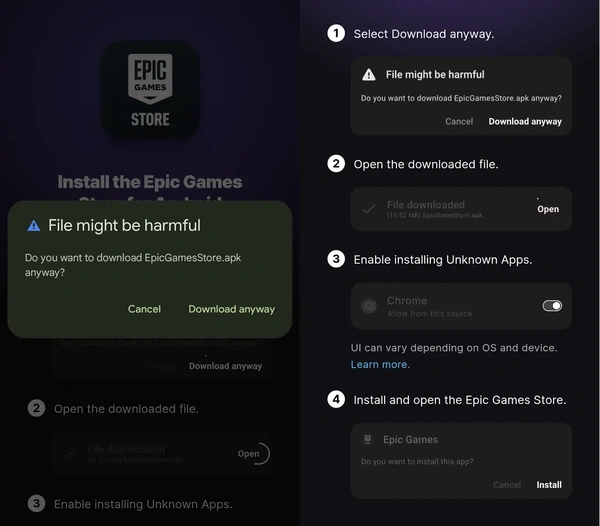This screenshot has width=600, height=526.
Task: Click the step 1 number badge
Action: coord(337,34)
